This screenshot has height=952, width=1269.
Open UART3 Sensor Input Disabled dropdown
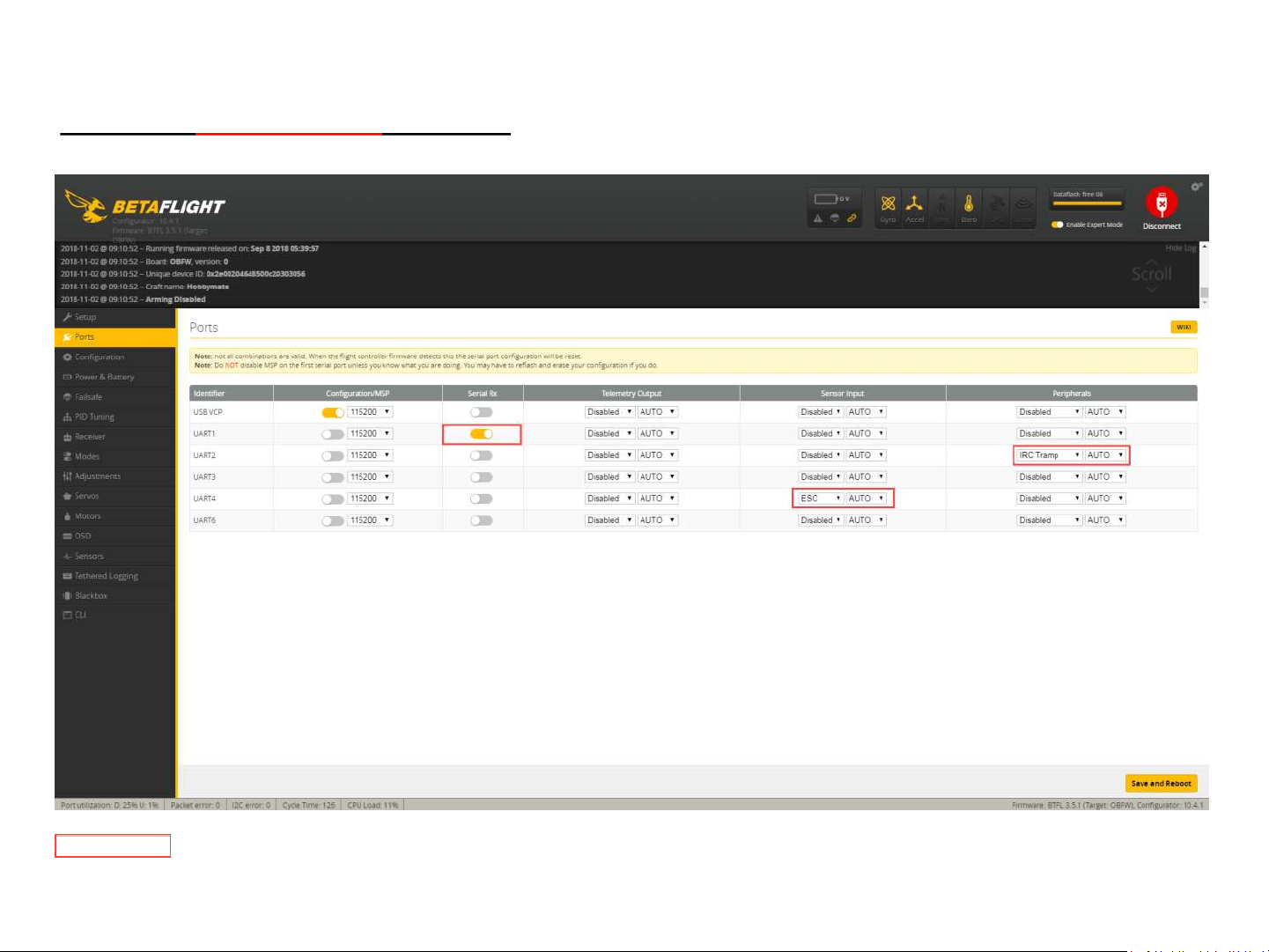click(821, 477)
